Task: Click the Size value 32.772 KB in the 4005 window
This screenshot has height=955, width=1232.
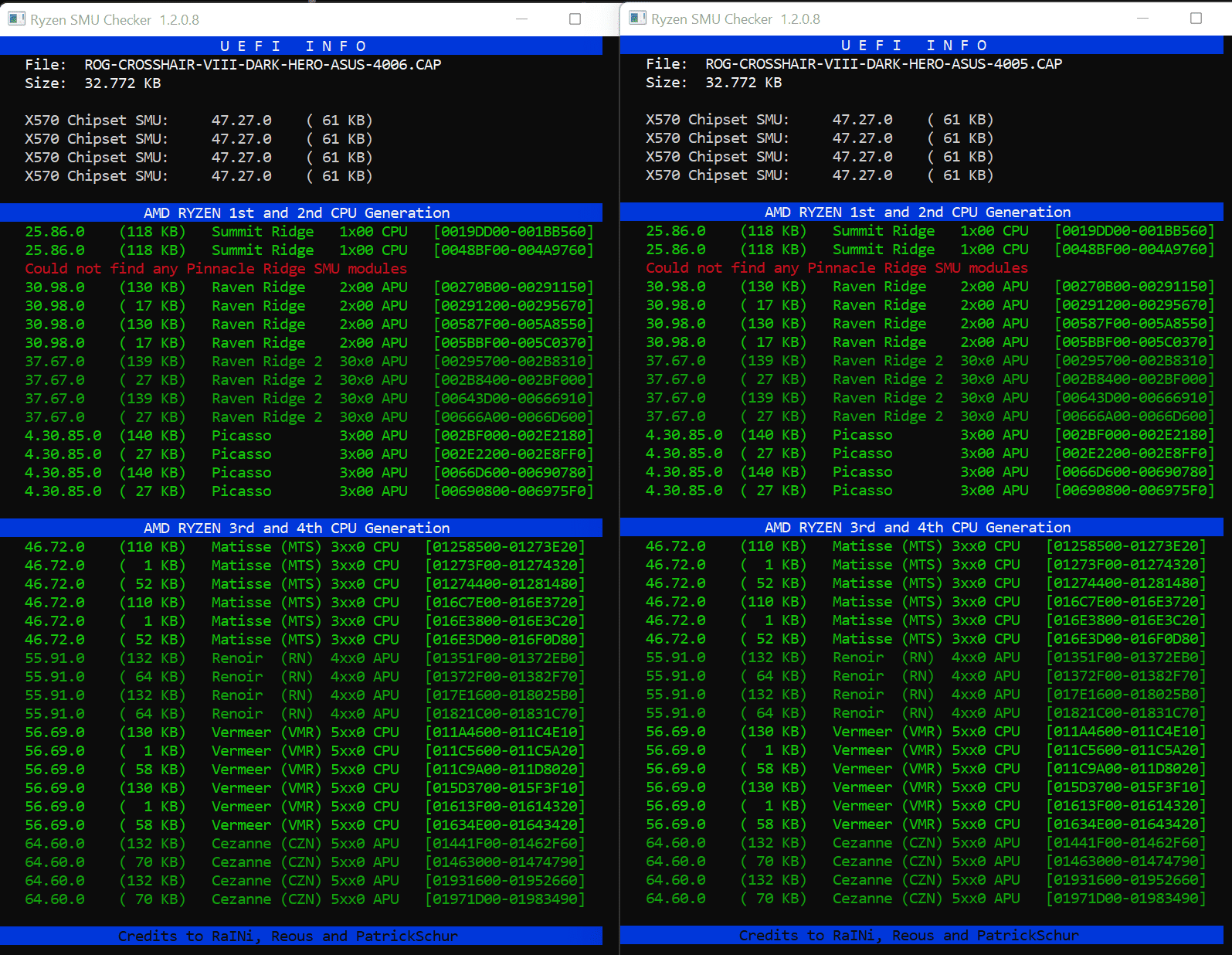Action: coord(744,83)
